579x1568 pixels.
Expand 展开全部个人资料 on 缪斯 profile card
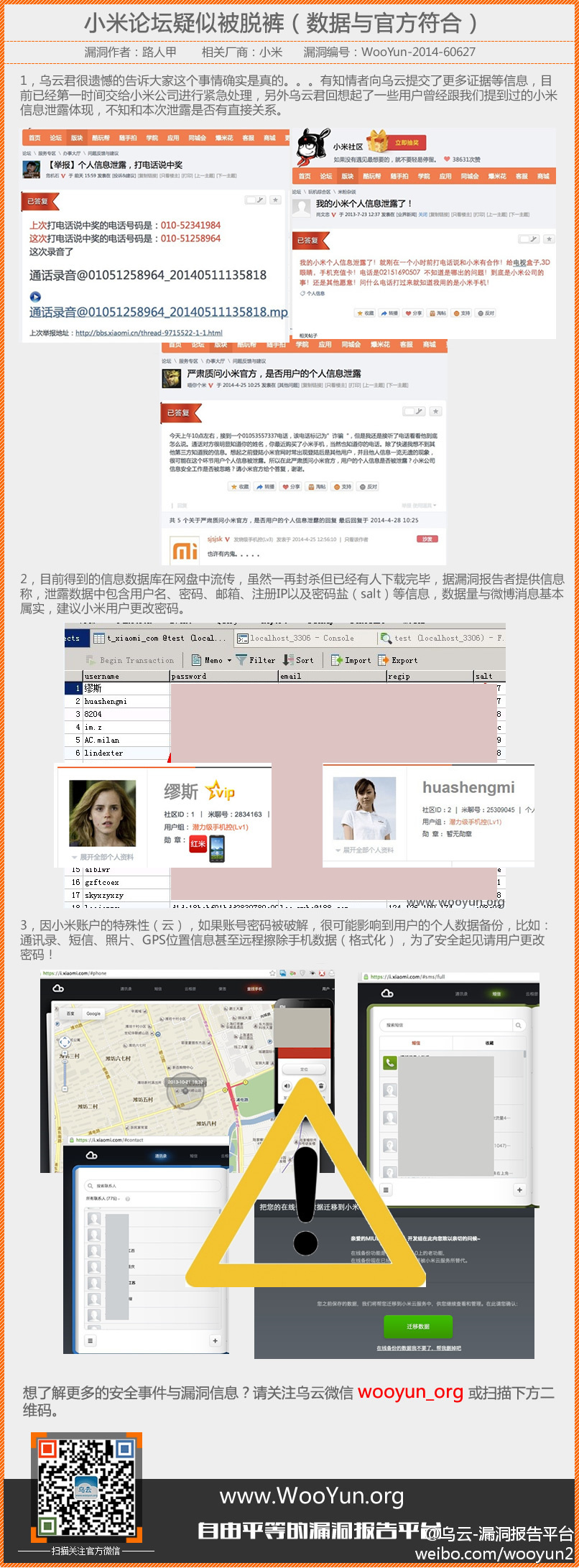click(x=103, y=857)
